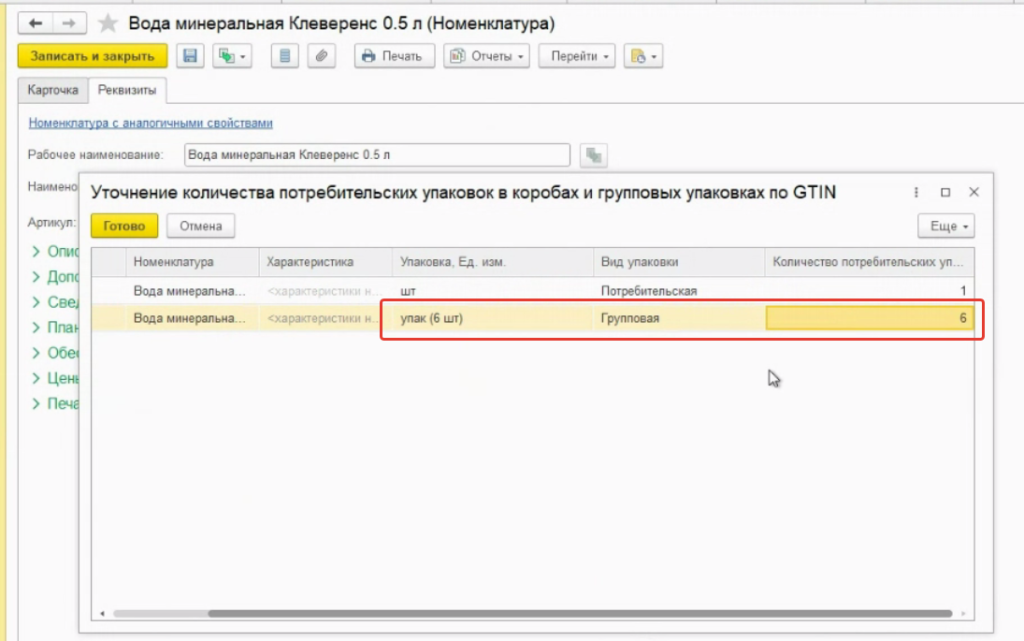The height and width of the screenshot is (641, 1024).
Task: Click the forward navigation arrow
Action: tap(68, 22)
